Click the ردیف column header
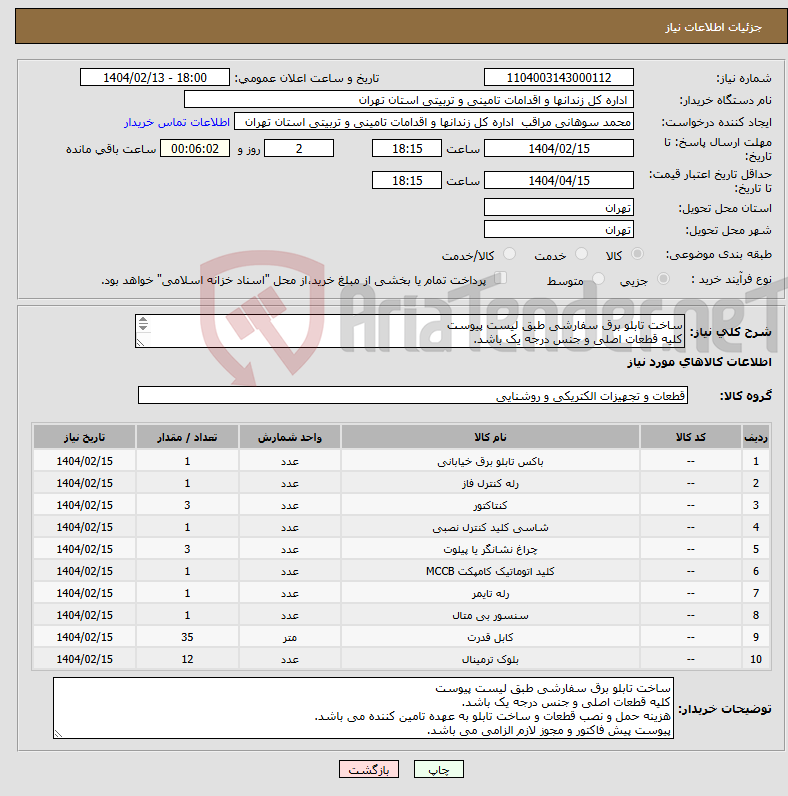The image size is (788, 796). click(x=756, y=437)
